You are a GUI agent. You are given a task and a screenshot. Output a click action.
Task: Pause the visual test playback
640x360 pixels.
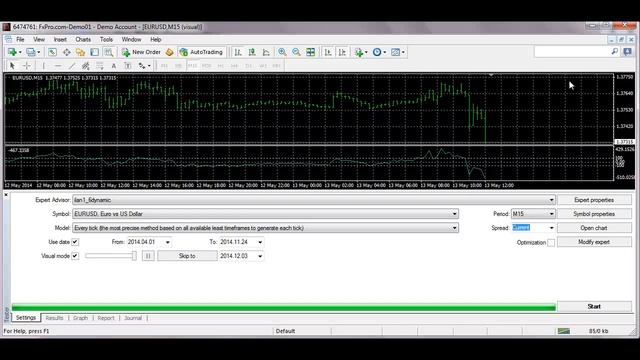(x=148, y=256)
